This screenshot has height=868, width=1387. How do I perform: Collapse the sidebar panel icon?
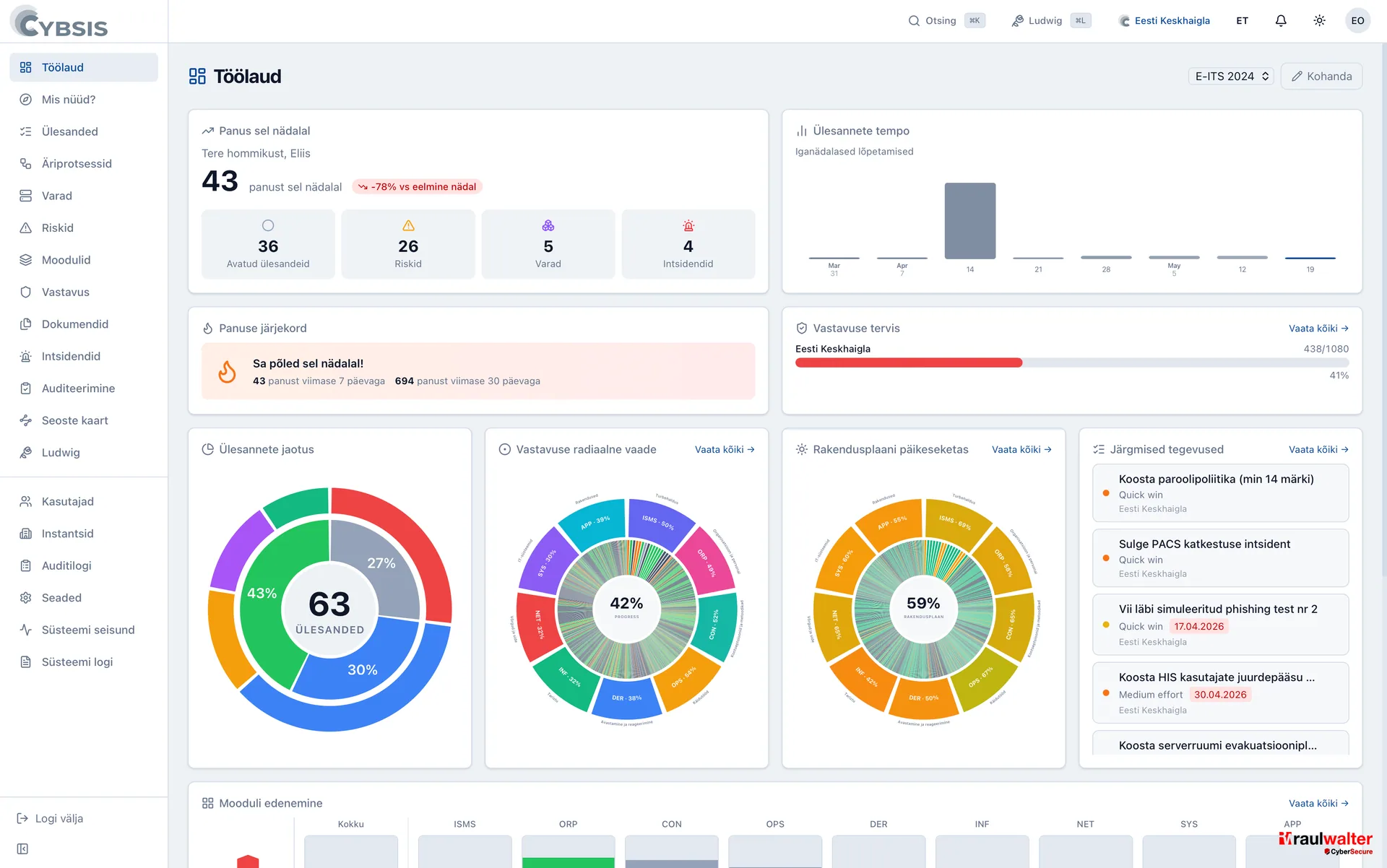[x=22, y=849]
